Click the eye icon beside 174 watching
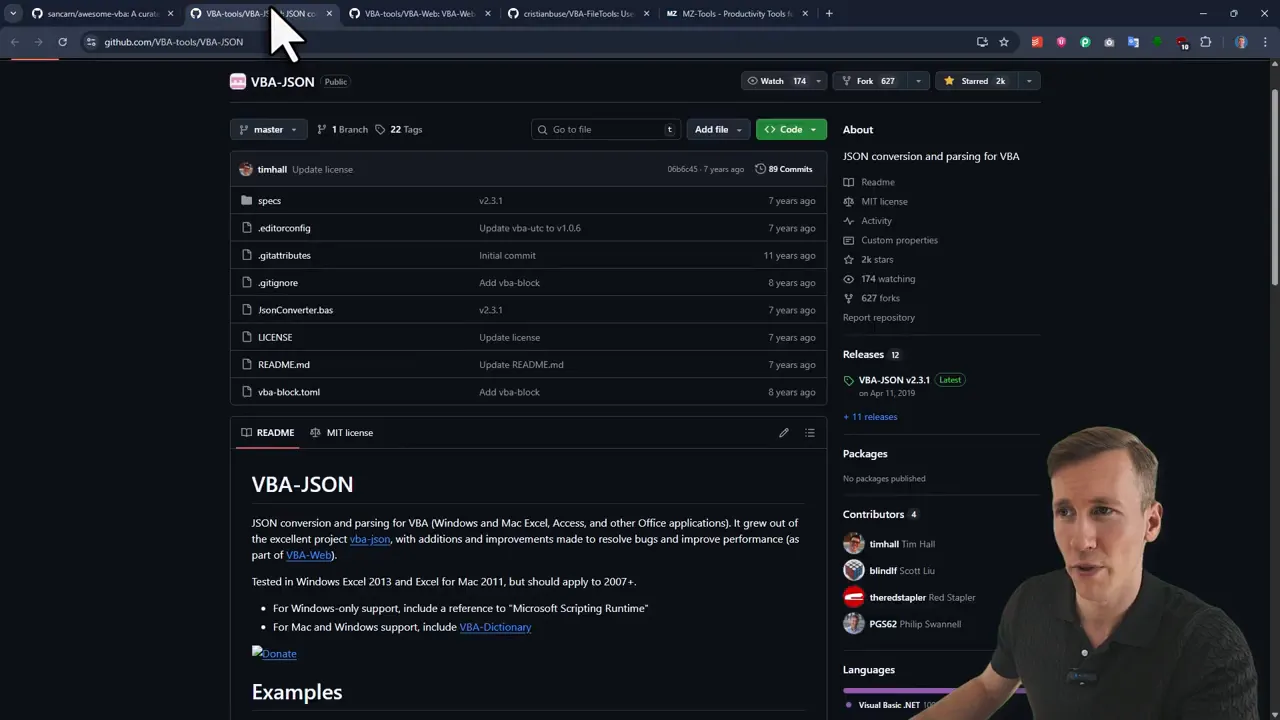The width and height of the screenshot is (1280, 720). 849,279
